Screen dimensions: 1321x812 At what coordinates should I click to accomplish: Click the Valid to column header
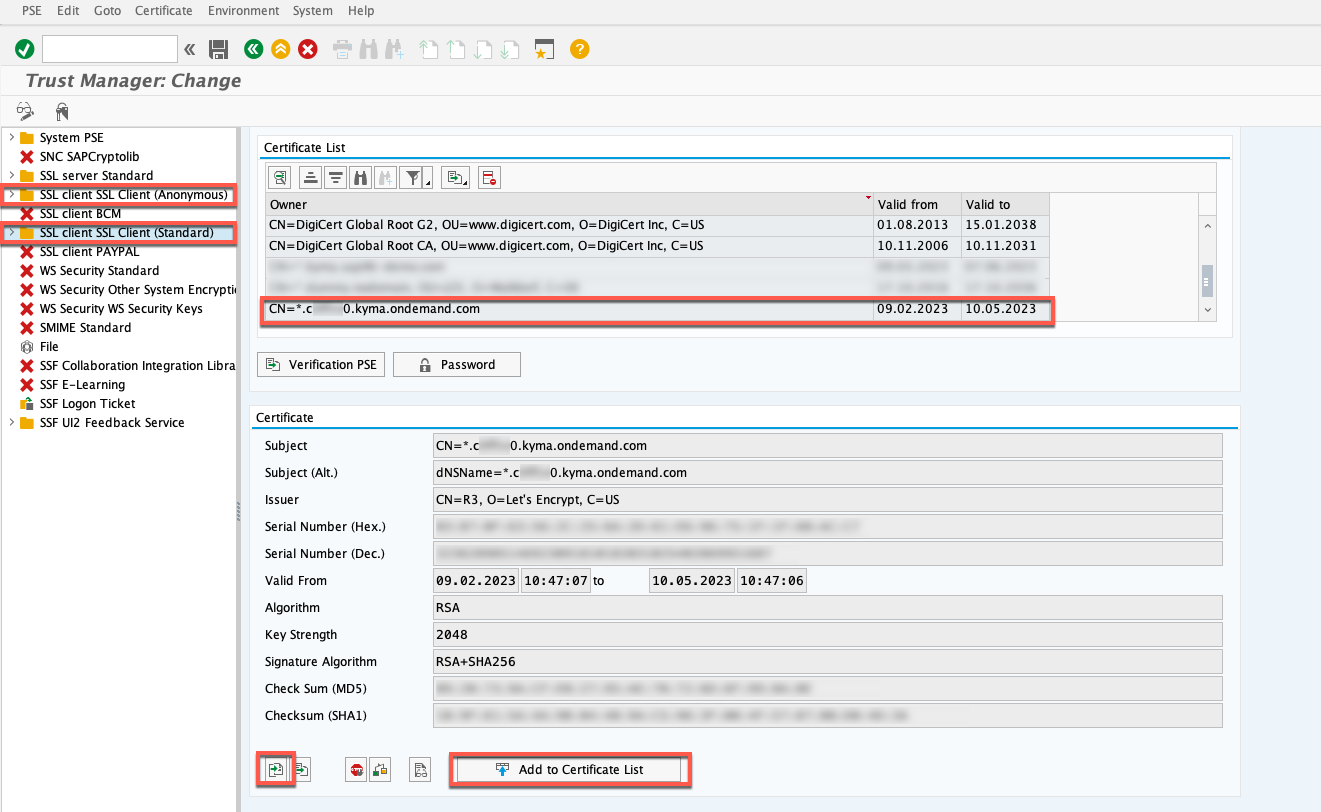(x=1005, y=204)
